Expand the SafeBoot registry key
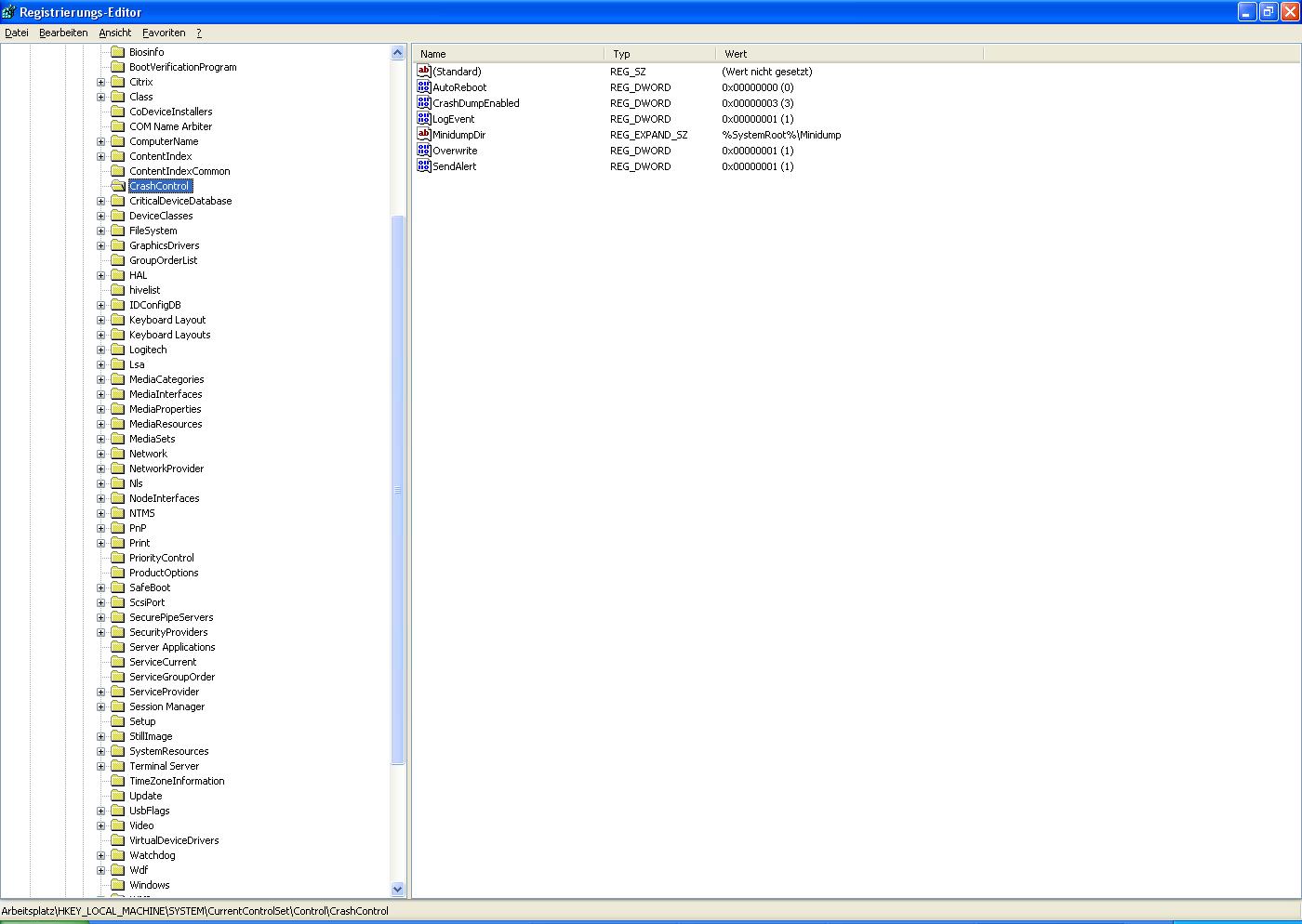Viewport: 1302px width, 924px height. pyautogui.click(x=101, y=587)
